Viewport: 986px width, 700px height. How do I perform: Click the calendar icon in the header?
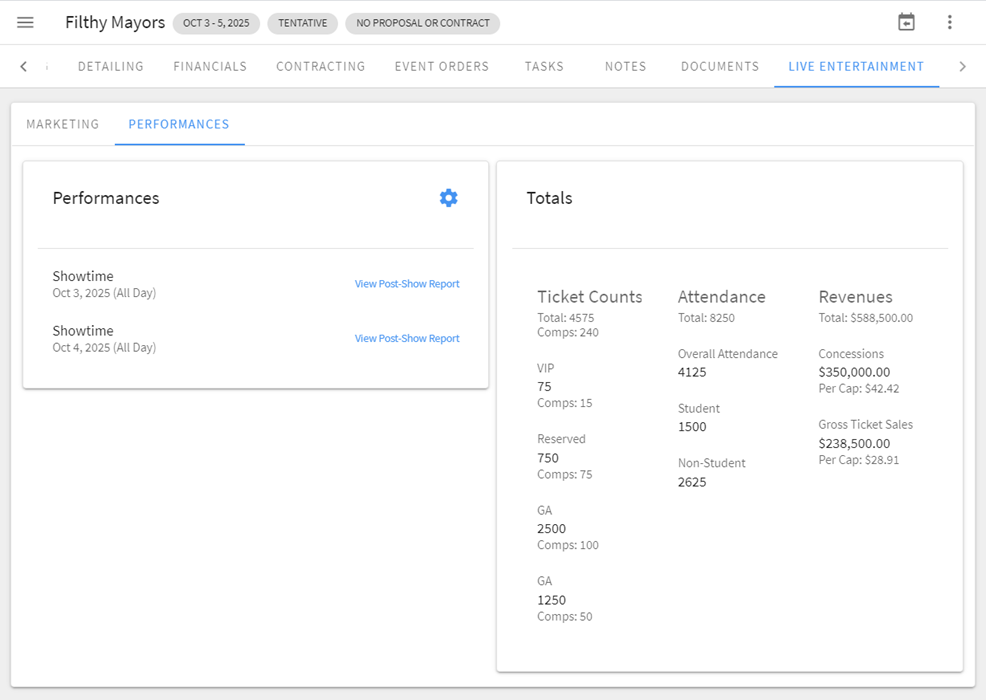click(906, 22)
